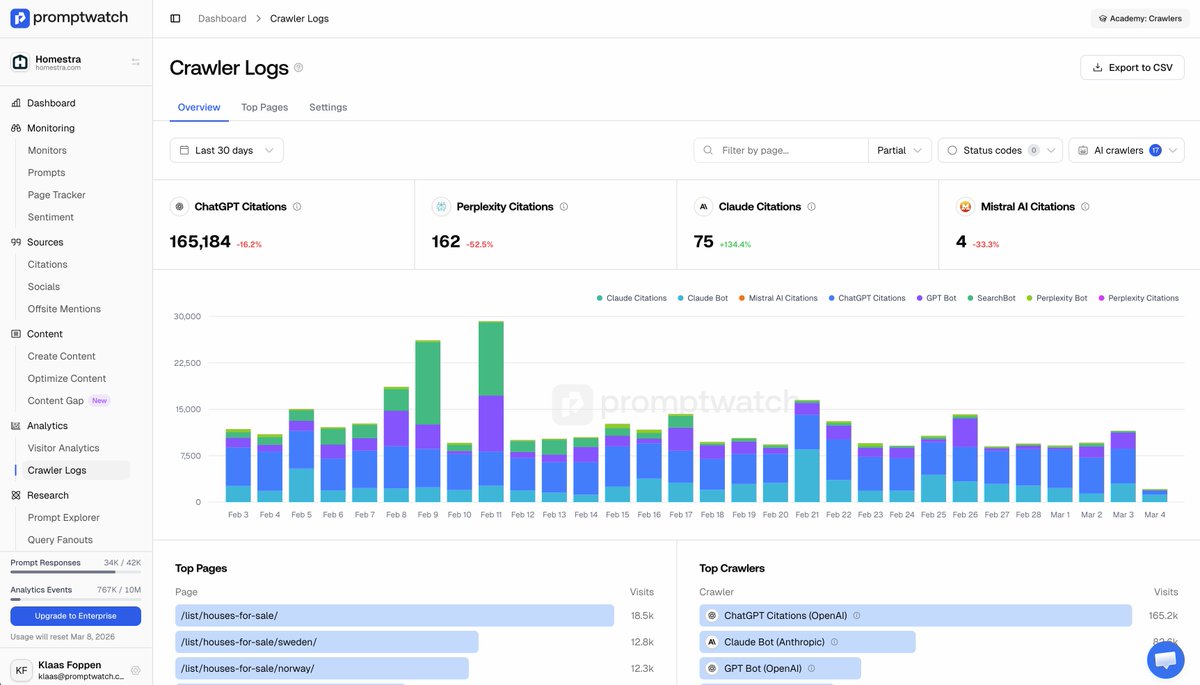Toggle Claude Citations series in chart legend
1200x685 pixels.
coord(632,298)
